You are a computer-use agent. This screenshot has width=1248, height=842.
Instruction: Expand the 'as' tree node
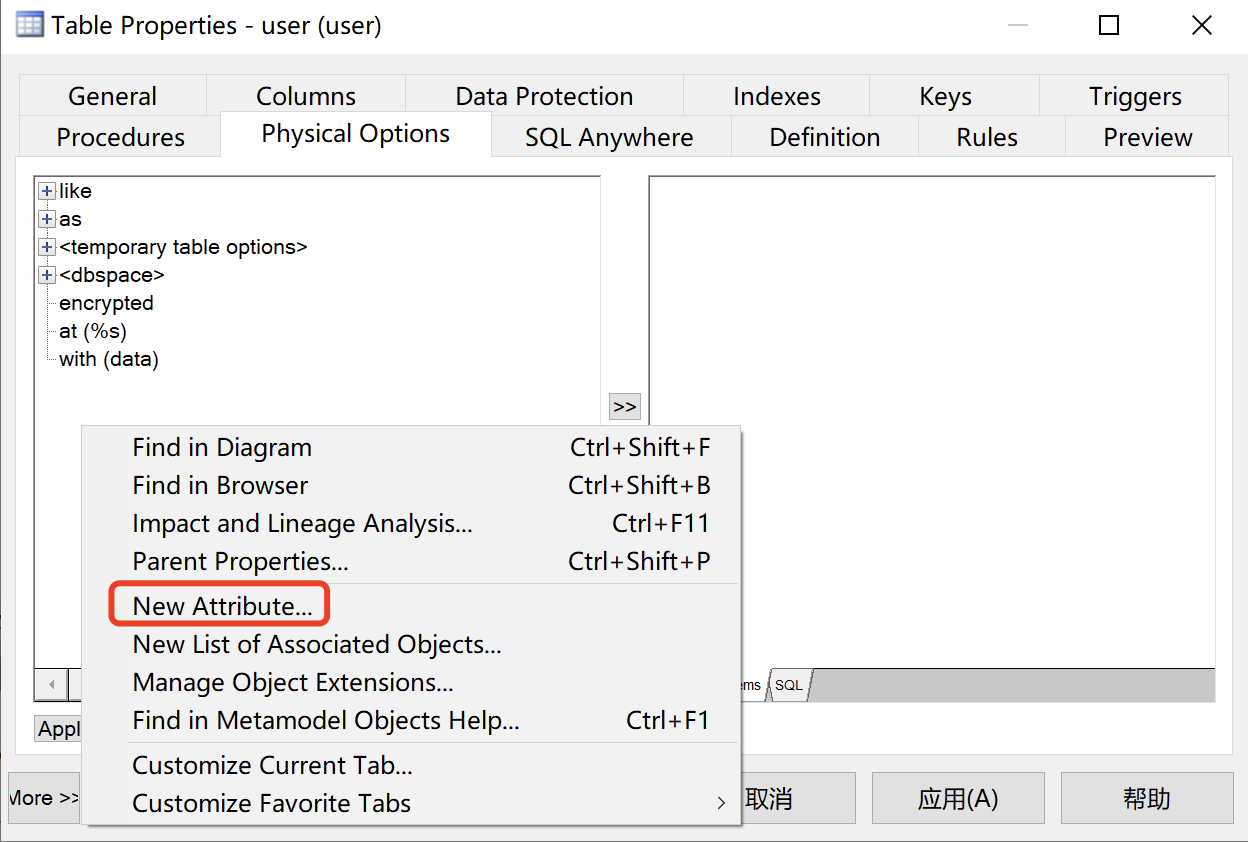pos(46,219)
